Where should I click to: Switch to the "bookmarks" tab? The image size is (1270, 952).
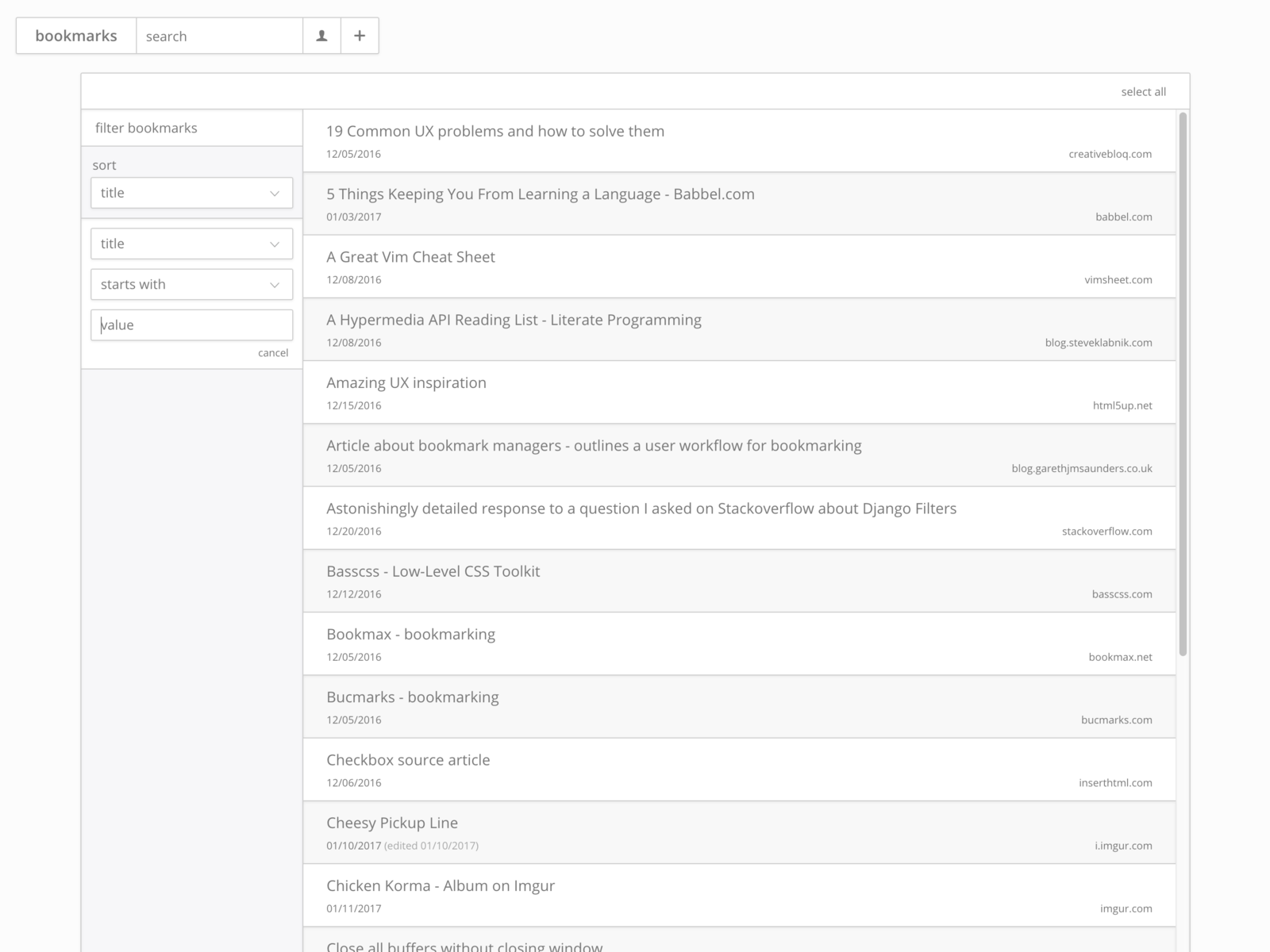click(x=76, y=36)
